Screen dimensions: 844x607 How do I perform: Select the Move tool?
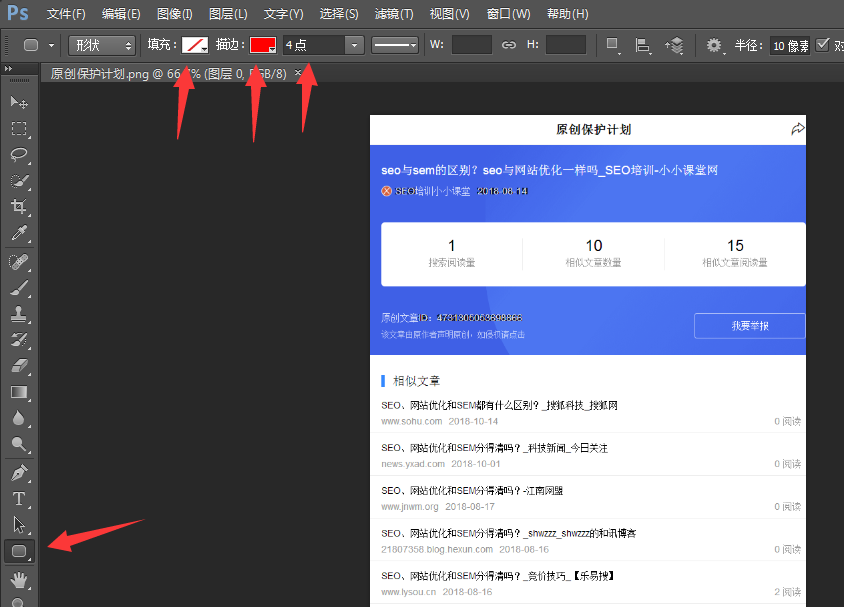pos(19,102)
